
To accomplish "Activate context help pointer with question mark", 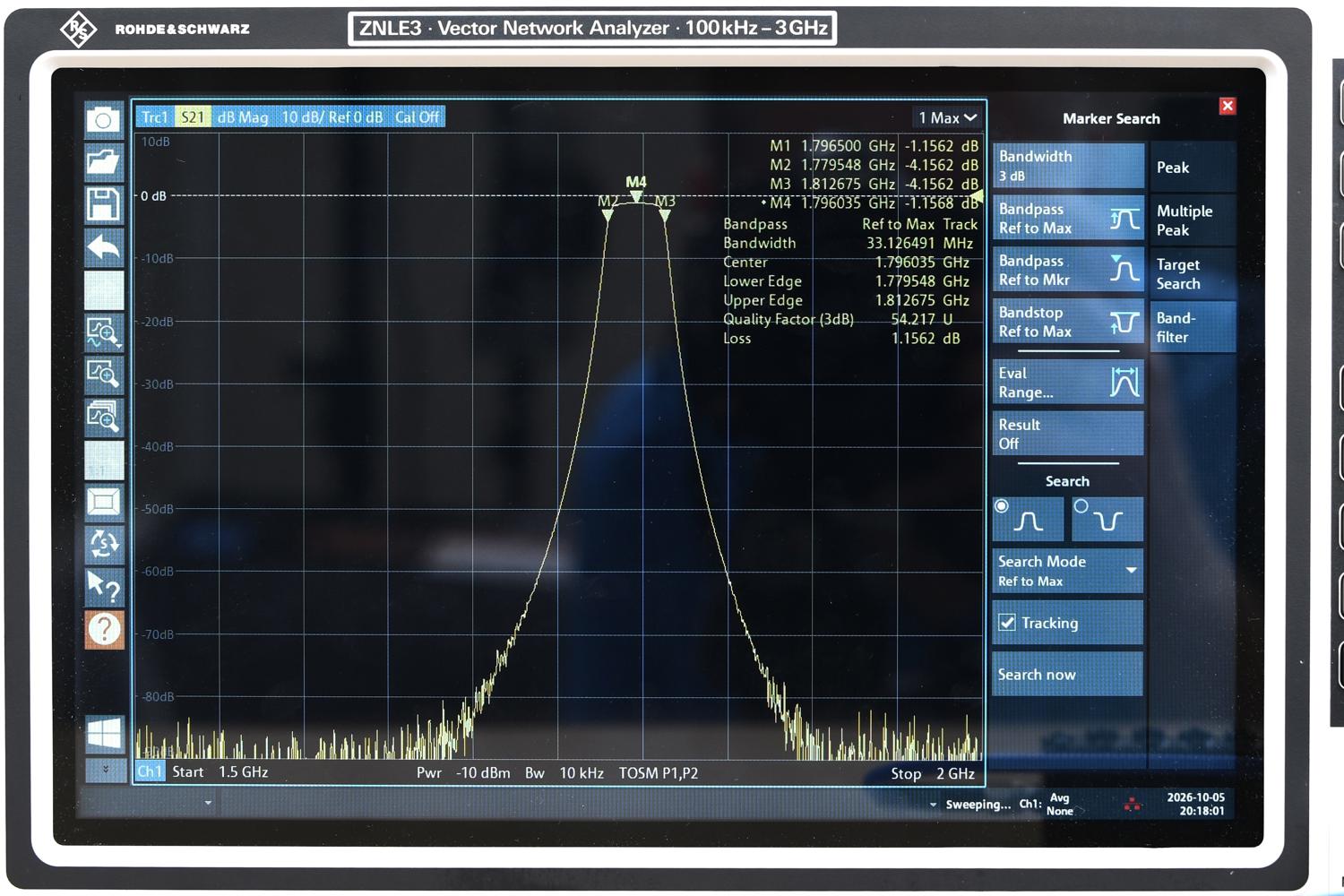I will click(x=103, y=586).
